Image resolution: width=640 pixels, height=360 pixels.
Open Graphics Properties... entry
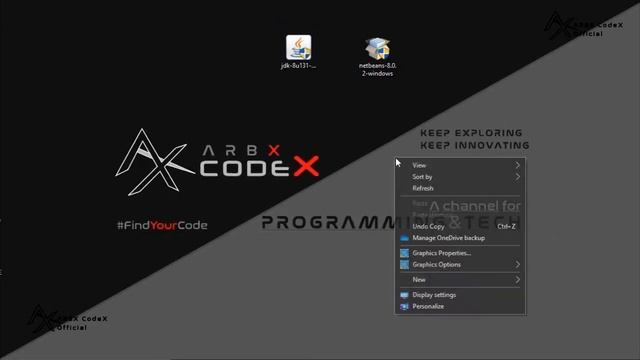[x=460, y=253]
